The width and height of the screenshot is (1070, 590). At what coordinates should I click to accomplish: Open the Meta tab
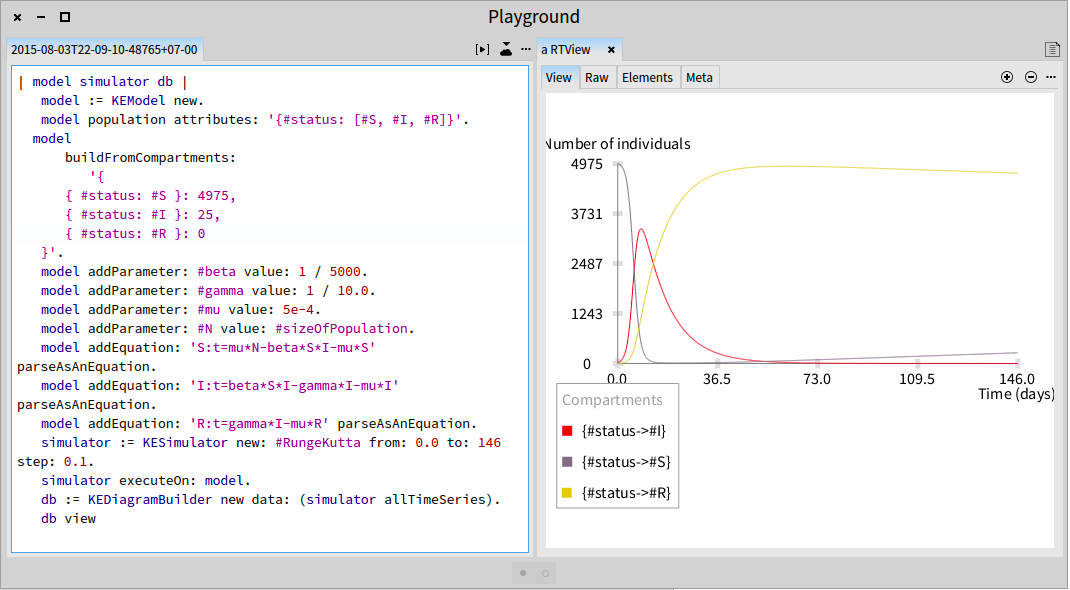pos(699,78)
